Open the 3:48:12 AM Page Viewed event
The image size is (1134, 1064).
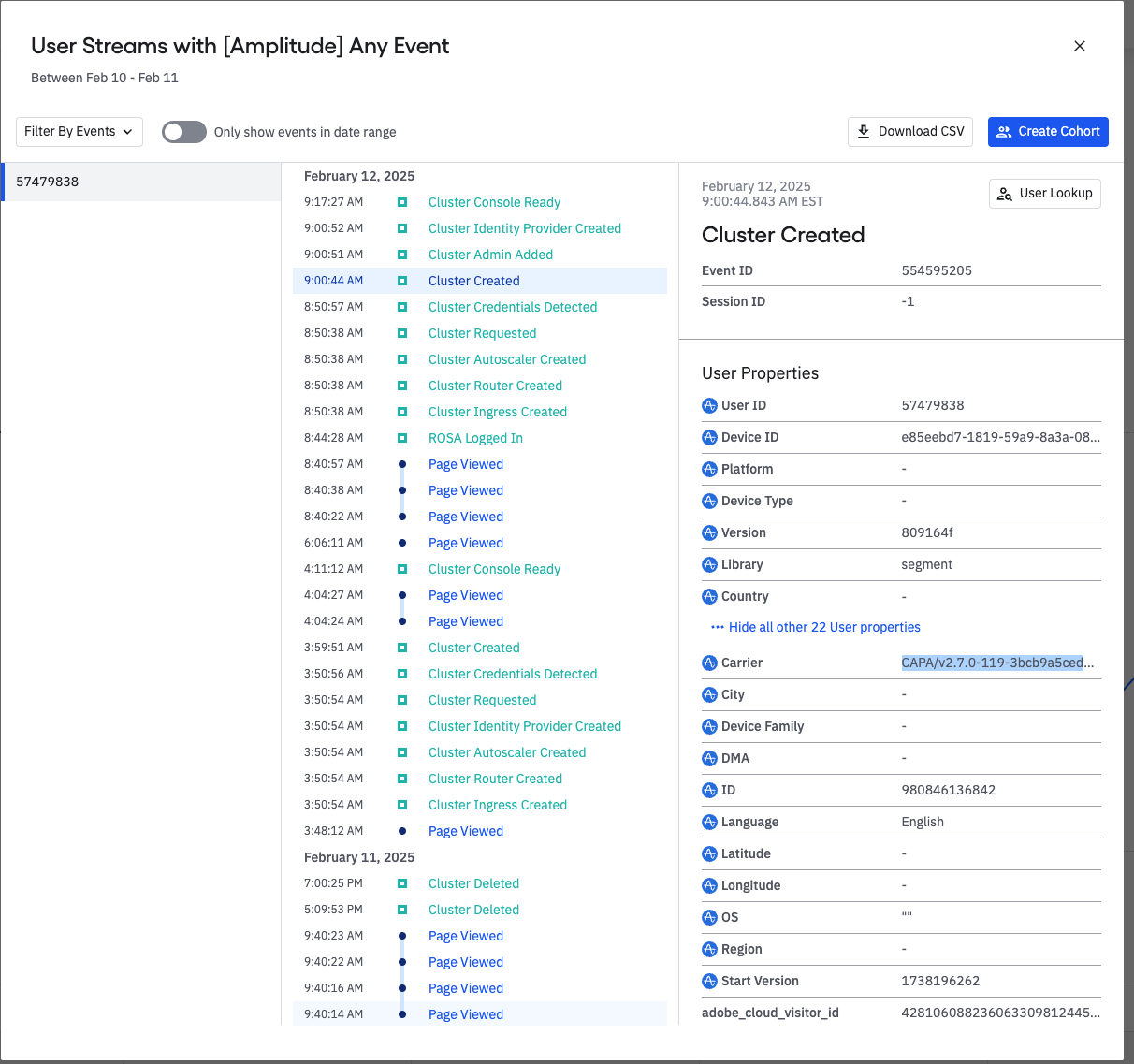(480, 831)
